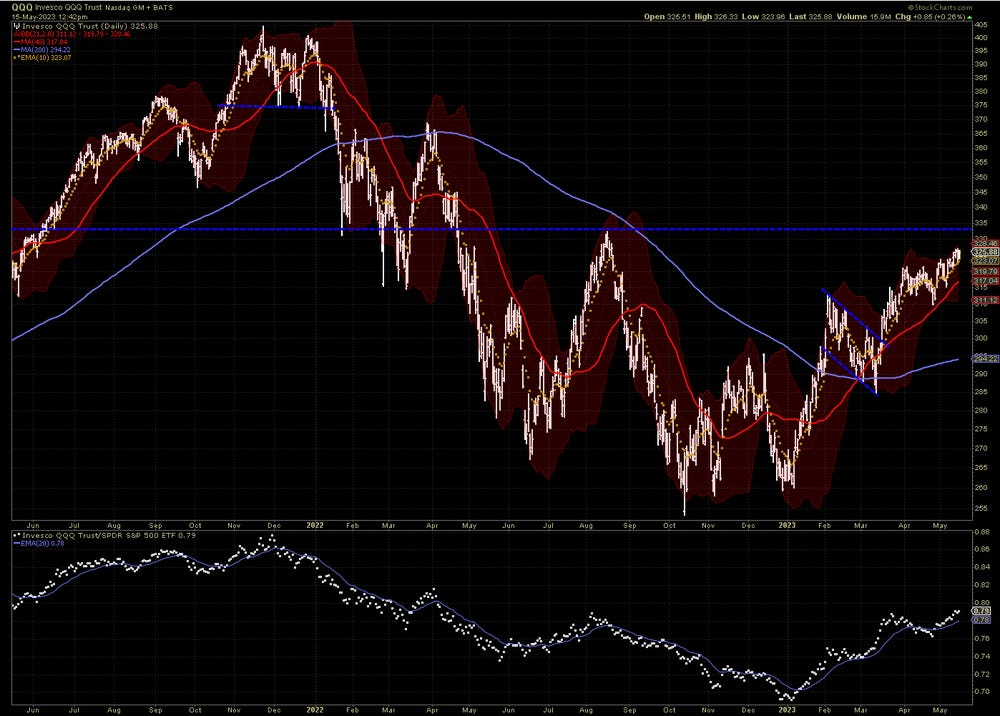Click the 400 label on the price axis
This screenshot has height=716, width=1000.
pyautogui.click(x=982, y=38)
